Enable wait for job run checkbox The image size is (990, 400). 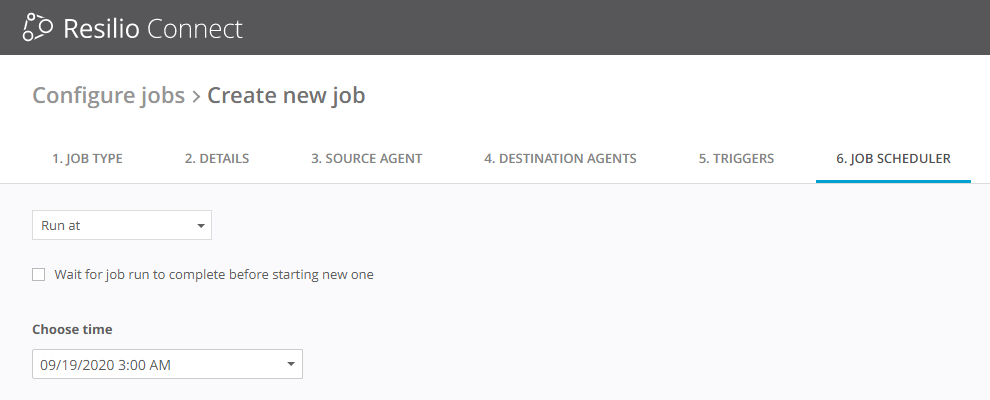pyautogui.click(x=39, y=274)
